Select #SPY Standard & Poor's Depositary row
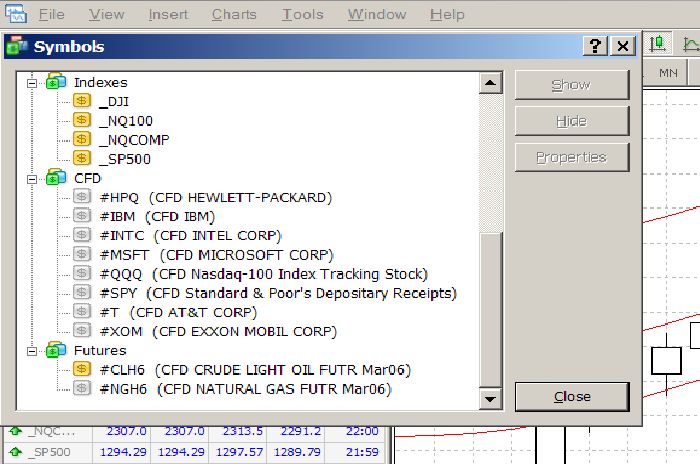Image resolution: width=700 pixels, height=464 pixels. (x=279, y=293)
